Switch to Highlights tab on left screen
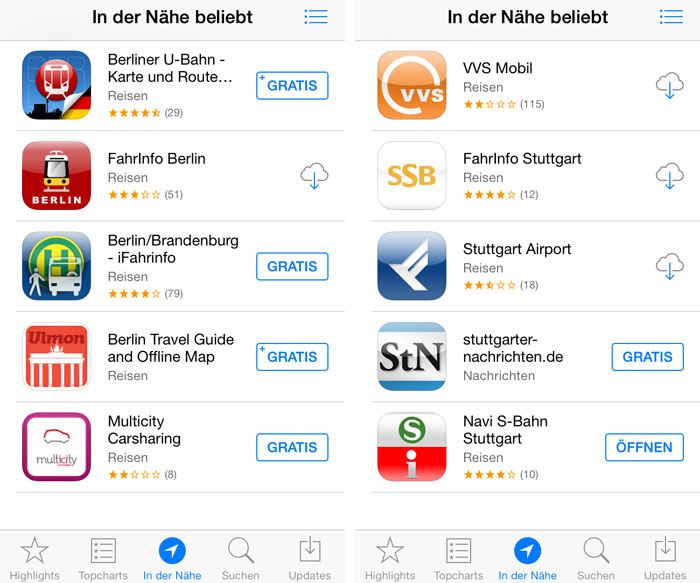Image resolution: width=700 pixels, height=583 pixels. [34, 558]
